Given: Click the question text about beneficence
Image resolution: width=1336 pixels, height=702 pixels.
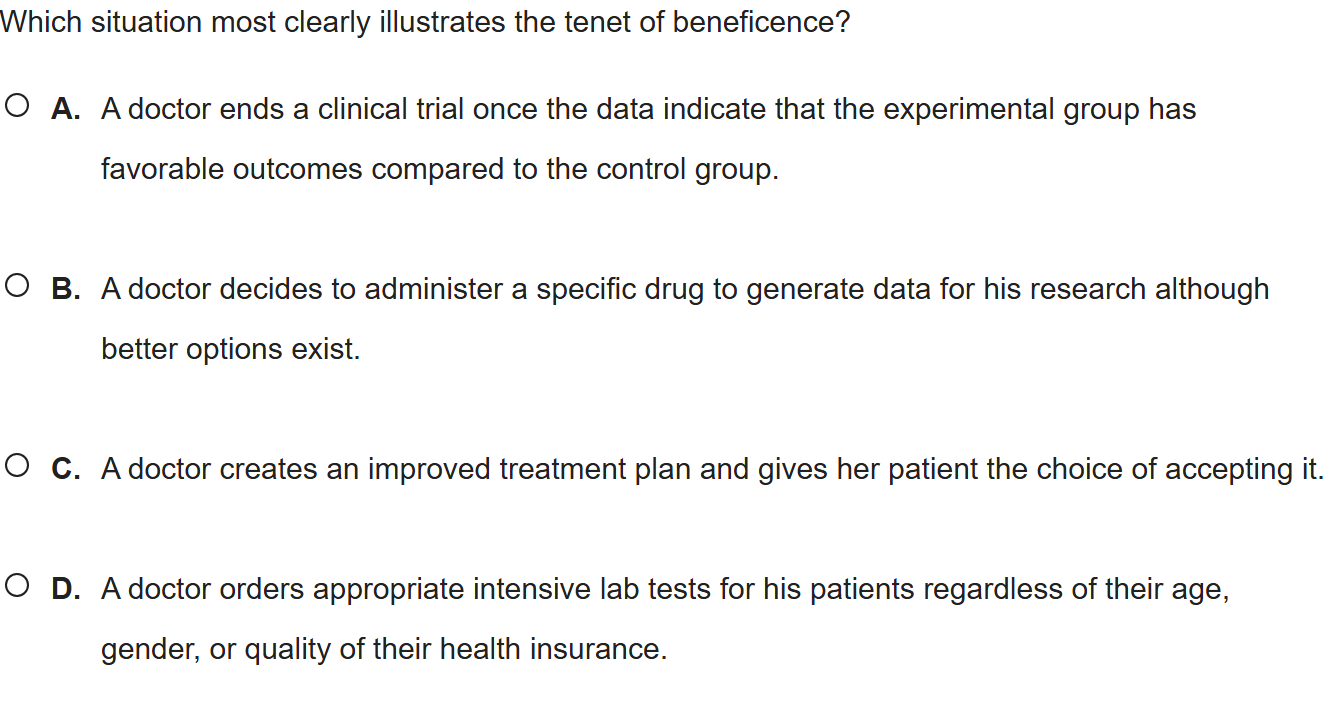Looking at the screenshot, I should 425,23.
